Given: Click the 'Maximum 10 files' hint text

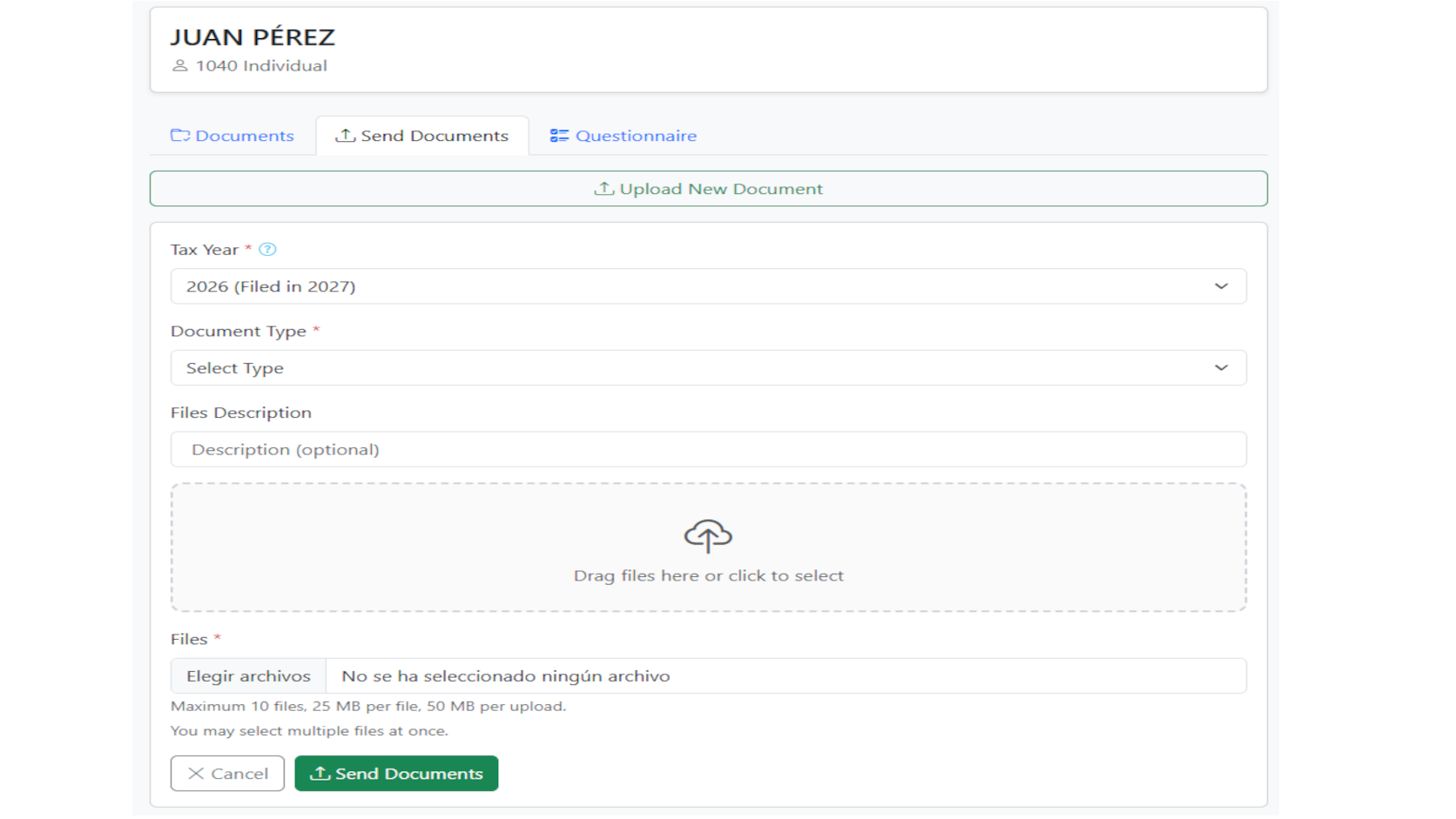Looking at the screenshot, I should click(368, 707).
